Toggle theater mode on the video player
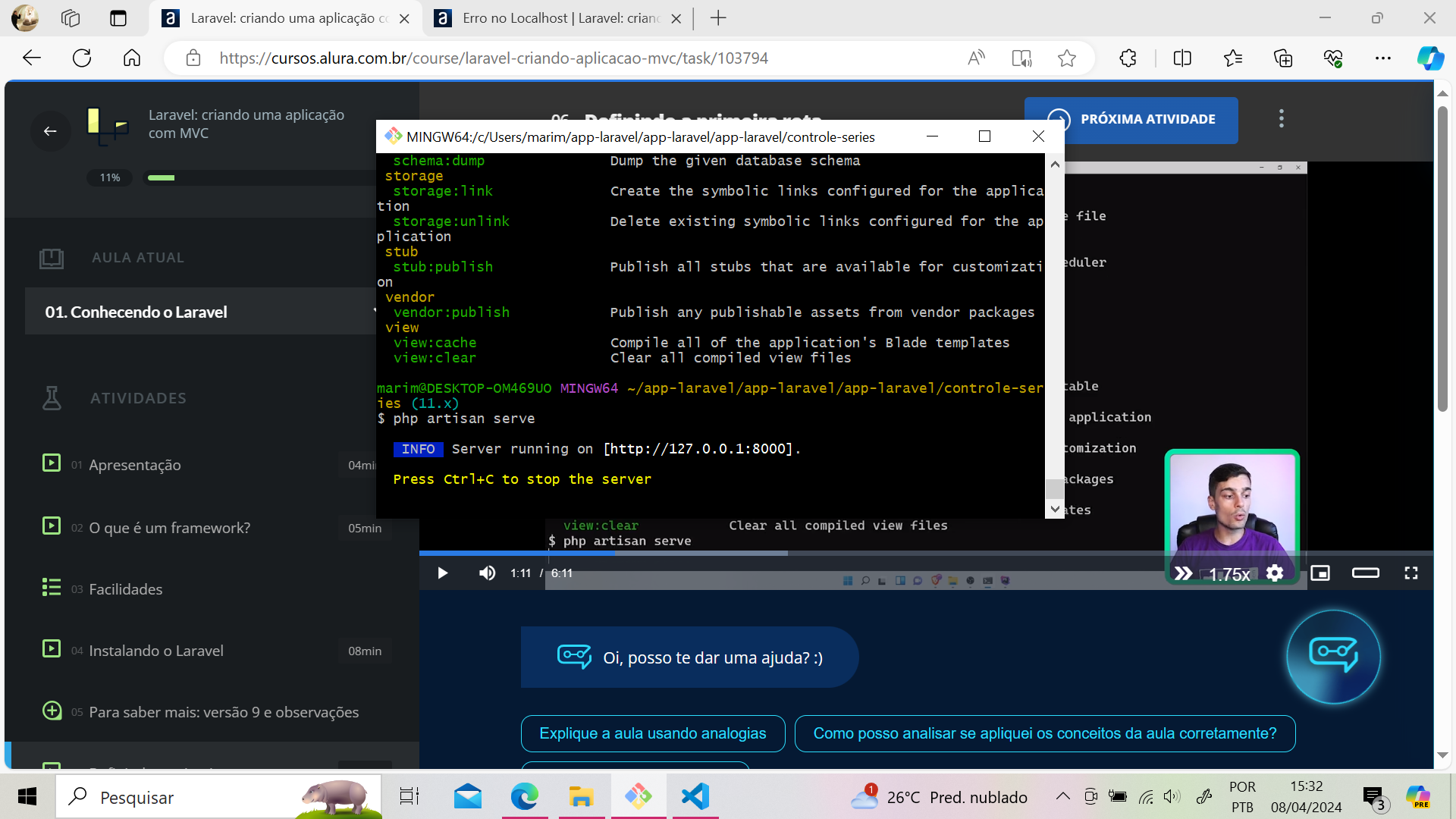 (1366, 573)
